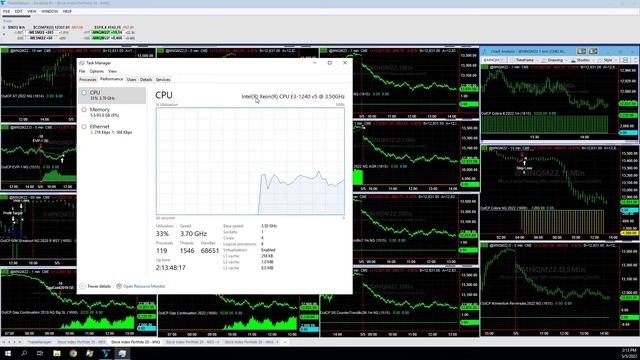This screenshot has height=360, width=640.
Task: Open Resource Monitor link in Task Manager
Action: coord(141,286)
